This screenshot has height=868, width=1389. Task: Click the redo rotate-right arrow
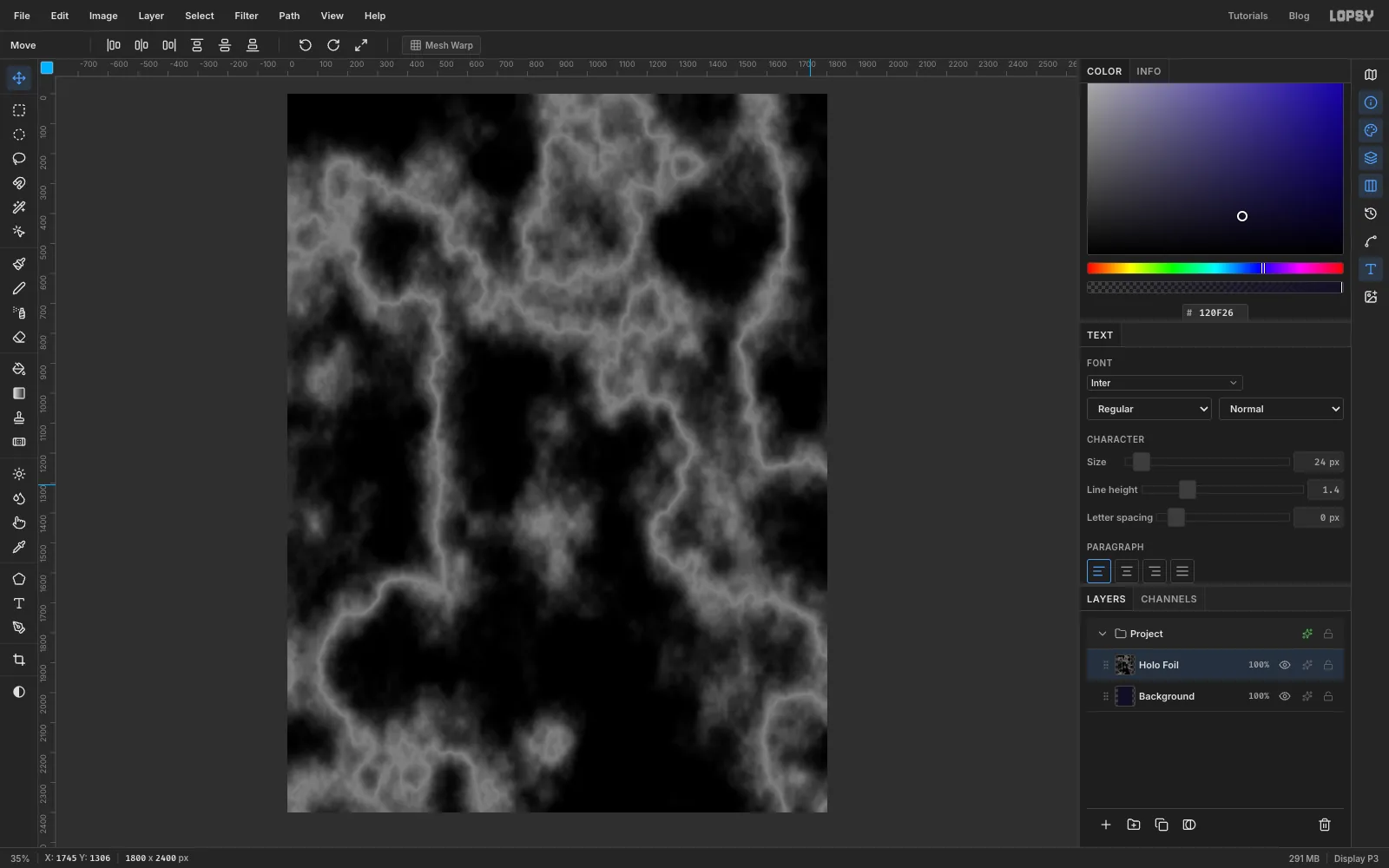[333, 45]
